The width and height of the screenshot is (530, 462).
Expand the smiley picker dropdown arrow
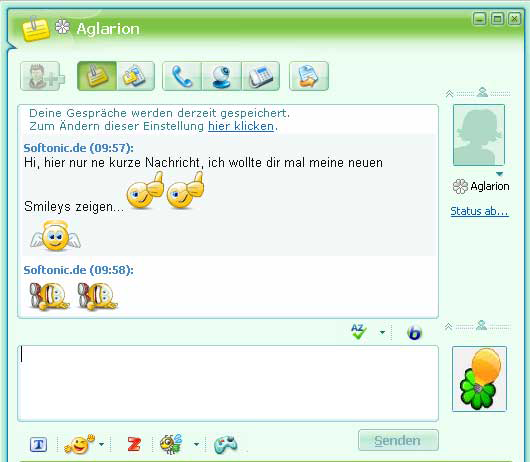click(101, 444)
